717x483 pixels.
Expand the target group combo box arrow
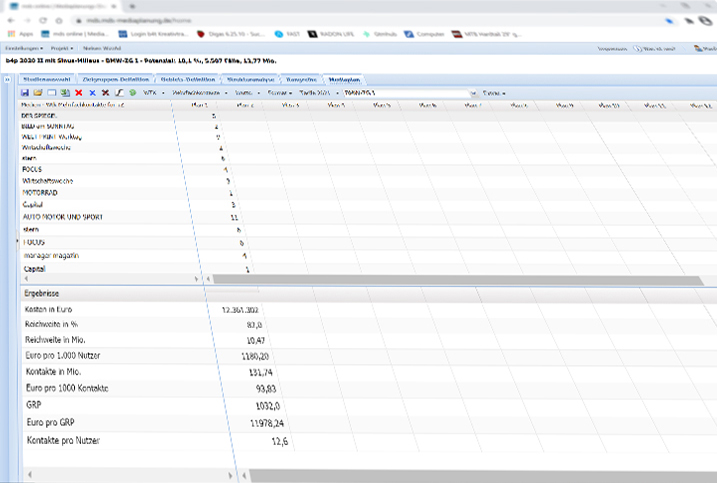pyautogui.click(x=473, y=93)
